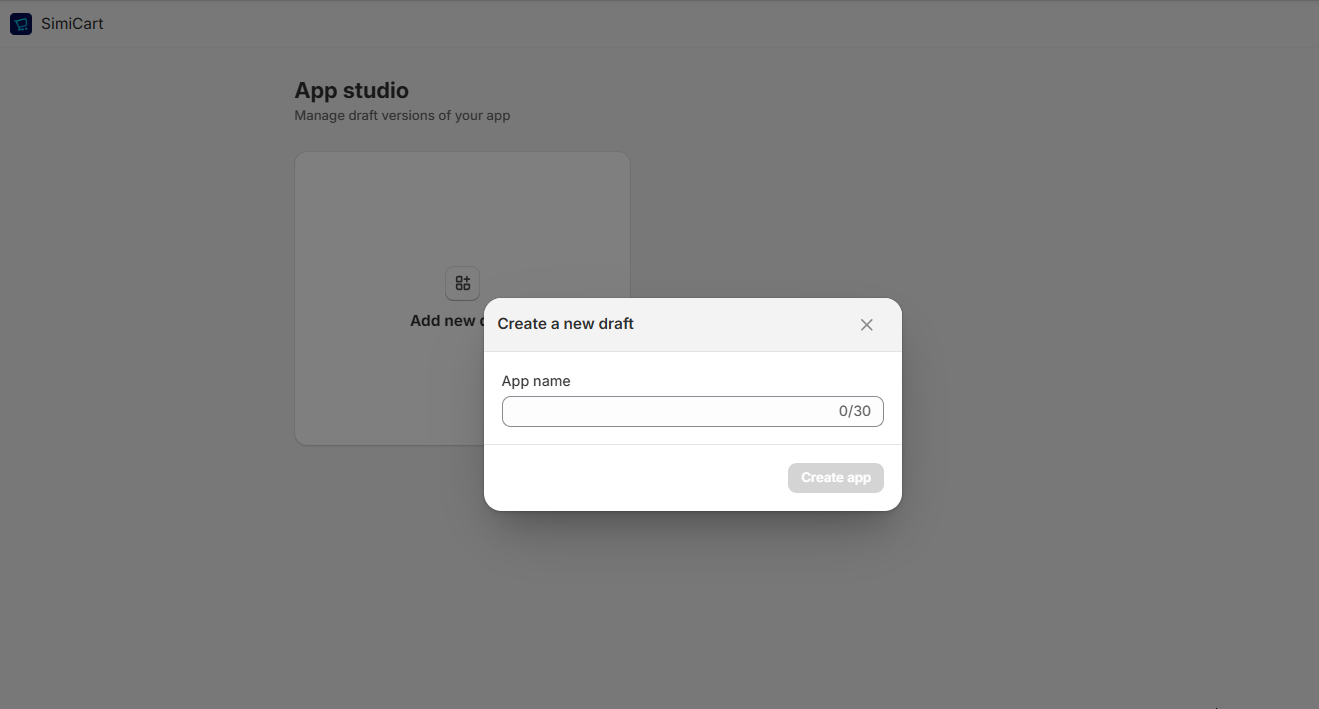Screen dimensions: 1319x709
Task: Click the Create a new draft title
Action: [x=565, y=324]
